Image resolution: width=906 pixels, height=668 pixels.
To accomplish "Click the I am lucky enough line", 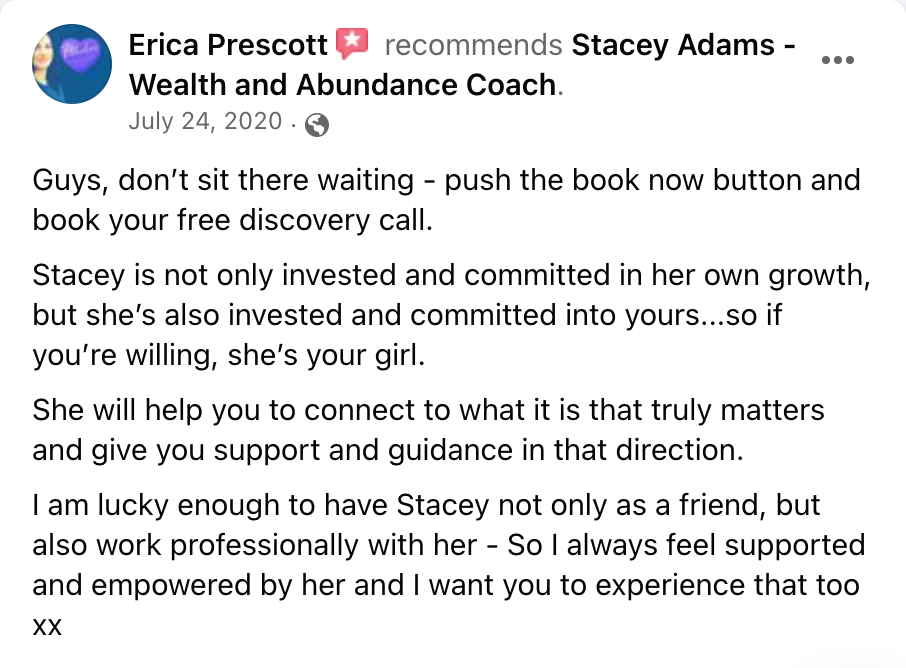I will [x=426, y=505].
